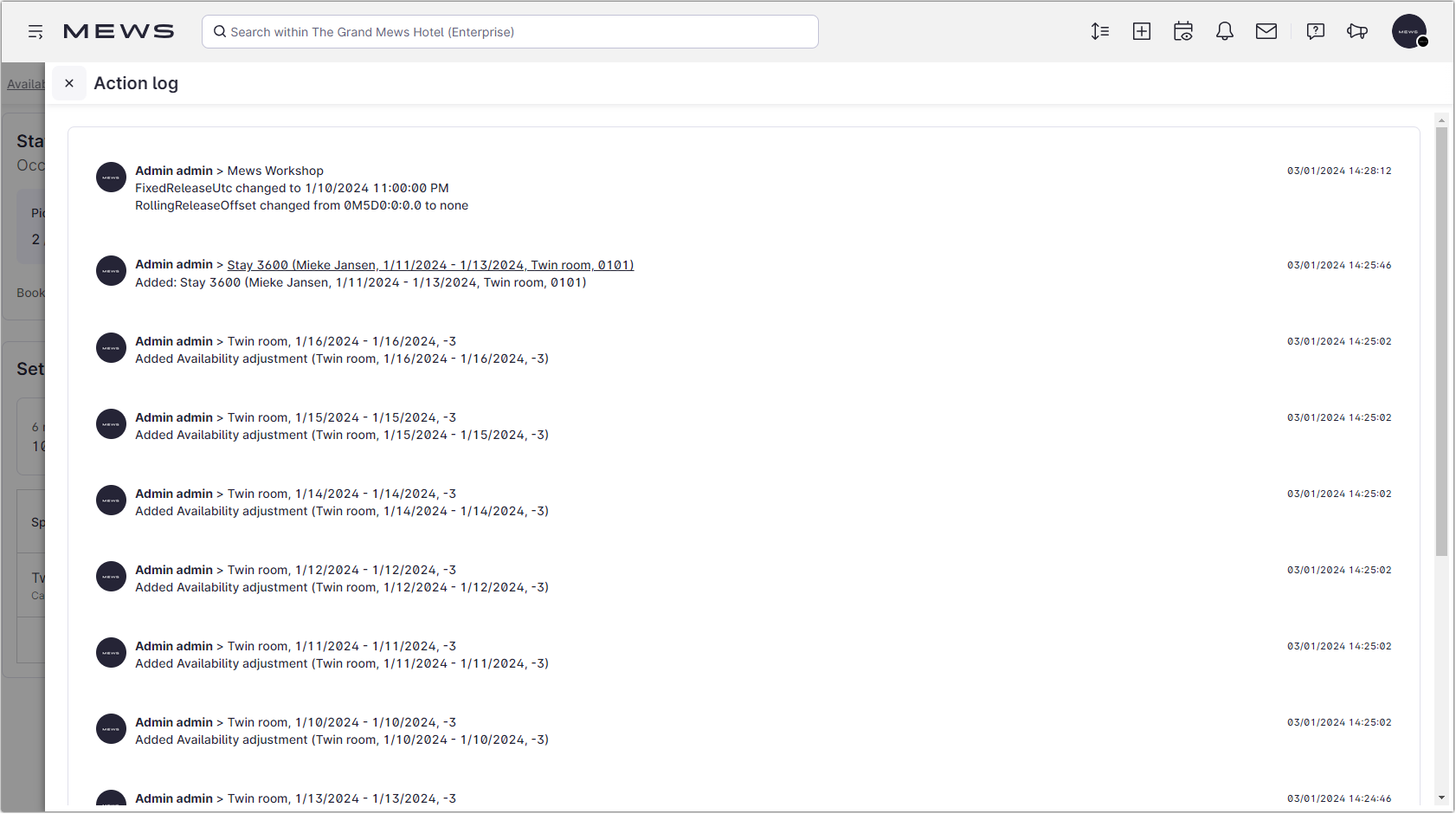Viewport: 1456px width, 814px height.
Task: Open the Mews profile avatar menu
Action: tap(1409, 31)
